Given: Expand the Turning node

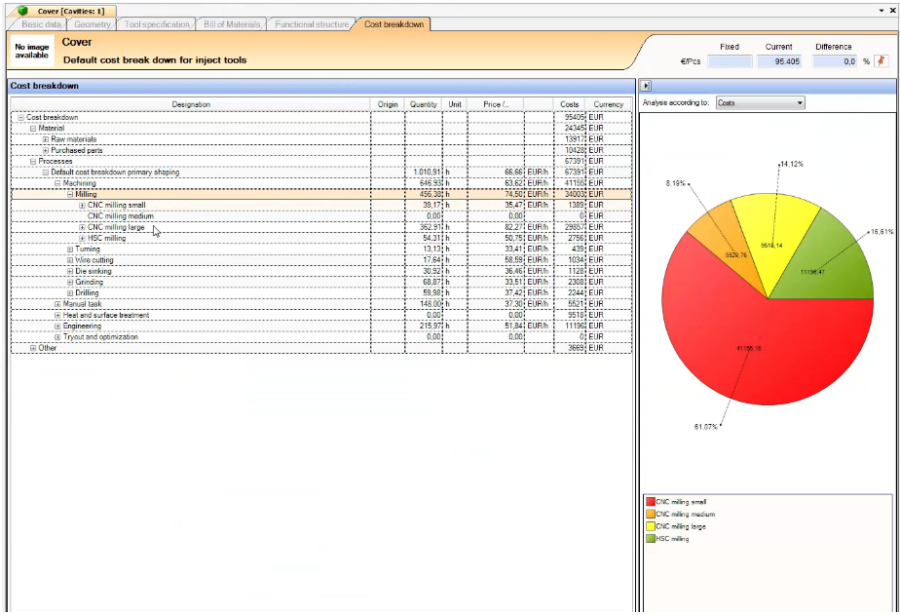Looking at the screenshot, I should tap(69, 250).
